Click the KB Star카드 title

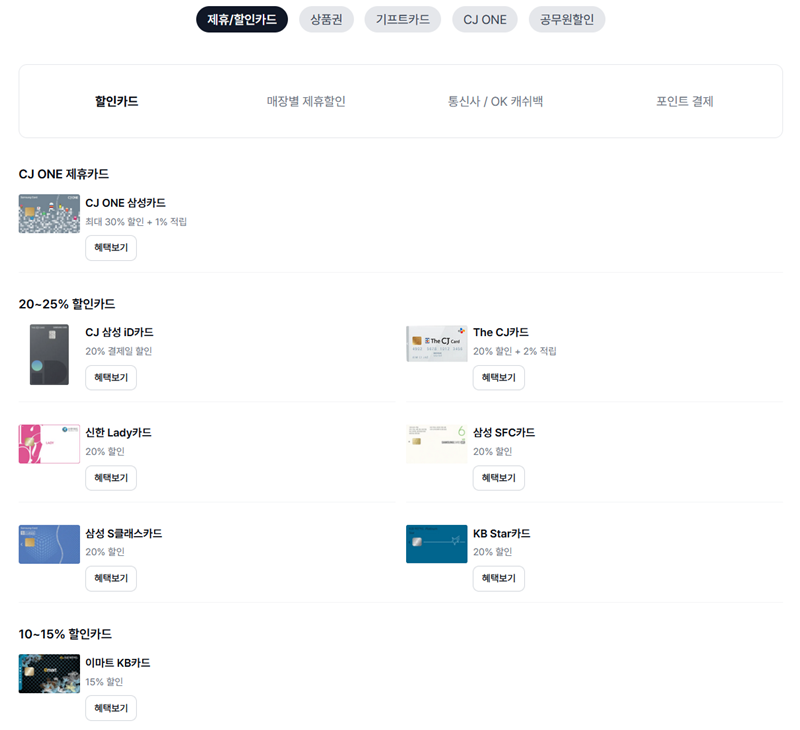(x=502, y=534)
